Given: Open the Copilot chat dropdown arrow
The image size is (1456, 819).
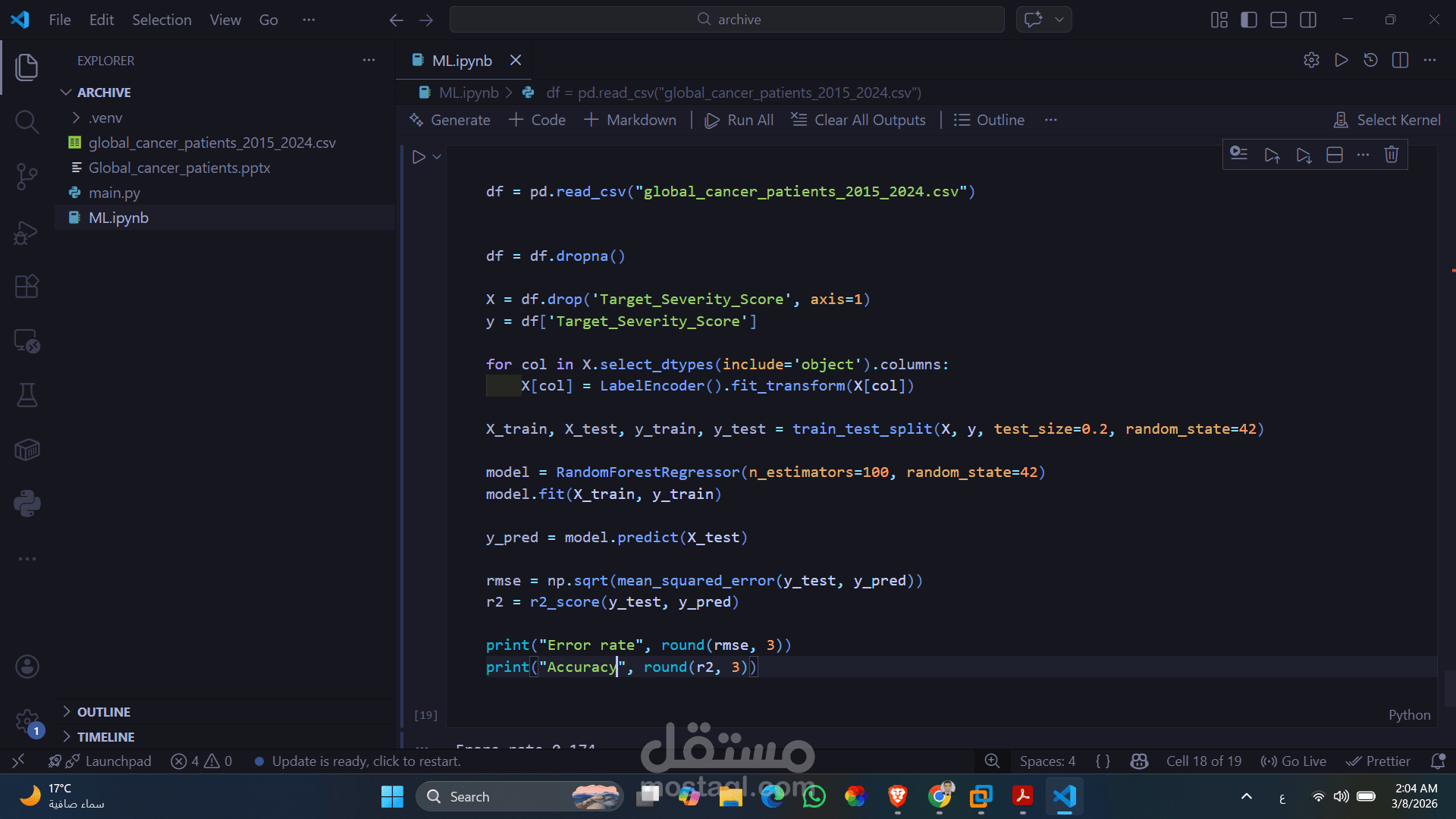Looking at the screenshot, I should pyautogui.click(x=1059, y=20).
